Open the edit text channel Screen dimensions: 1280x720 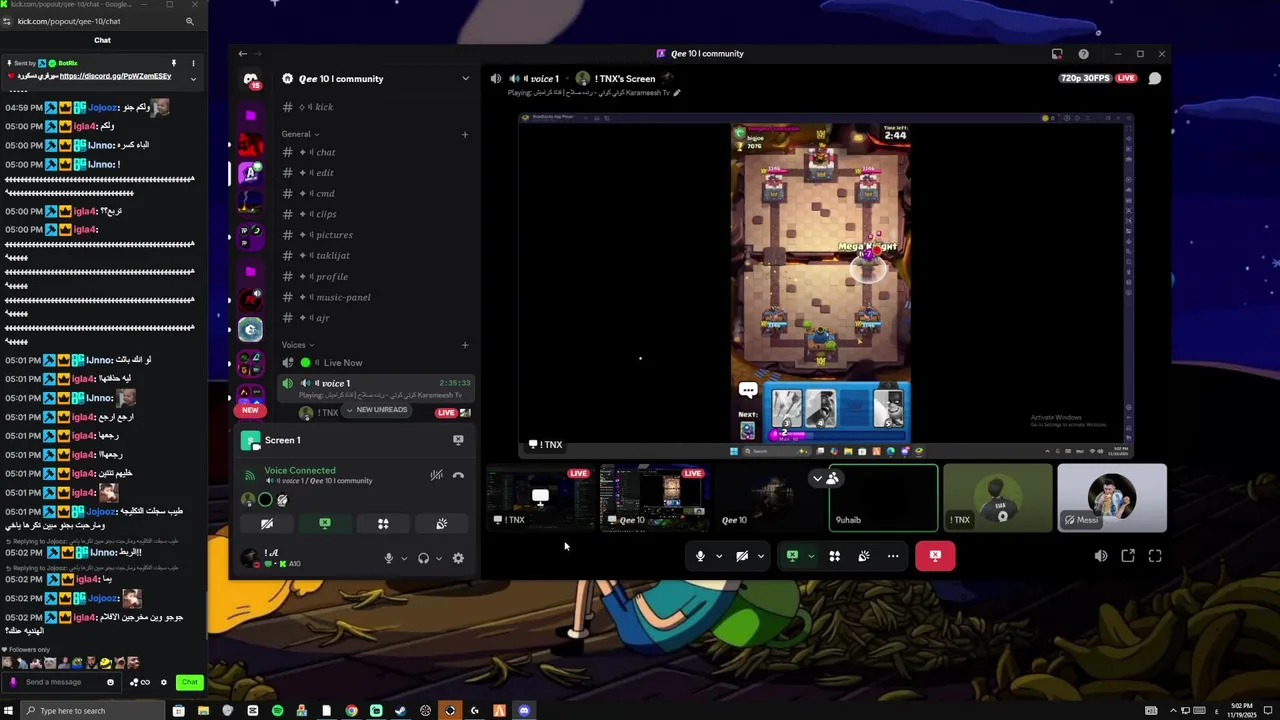(x=377, y=173)
